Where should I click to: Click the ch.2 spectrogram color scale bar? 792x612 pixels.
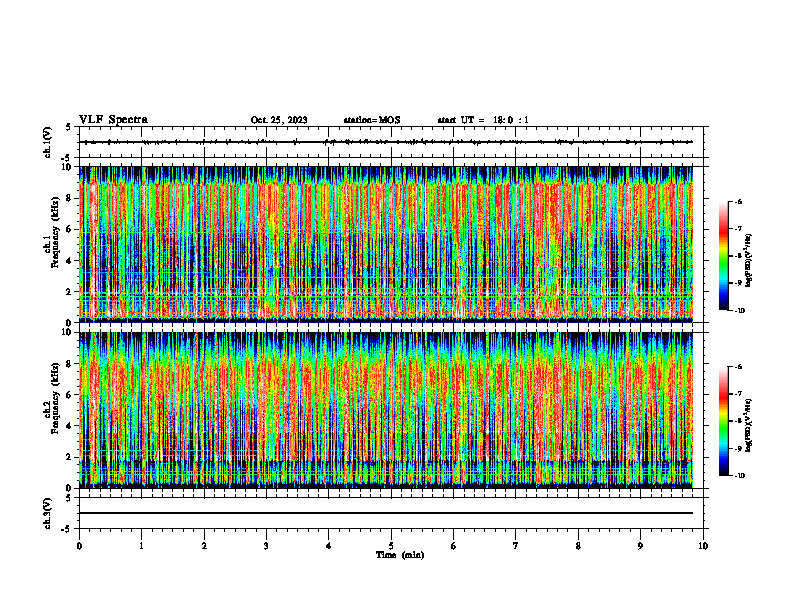pyautogui.click(x=723, y=421)
